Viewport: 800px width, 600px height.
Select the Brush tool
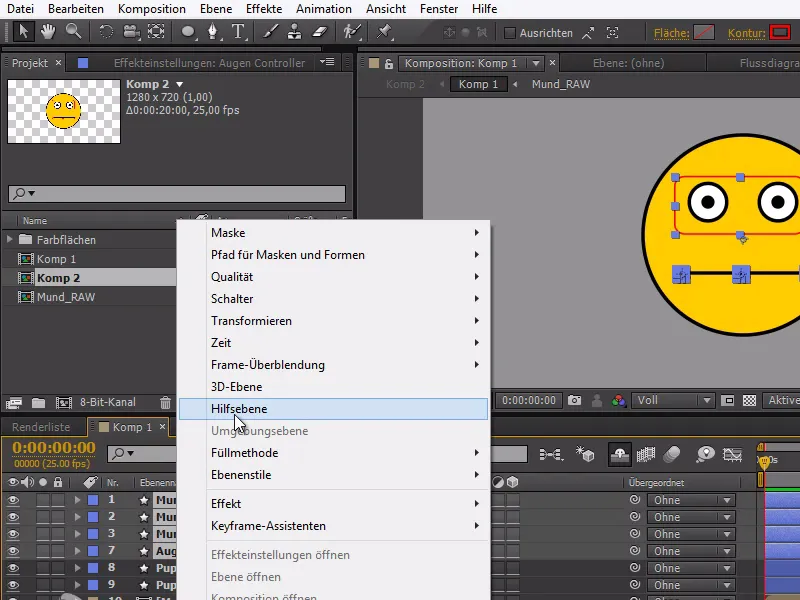(x=270, y=32)
